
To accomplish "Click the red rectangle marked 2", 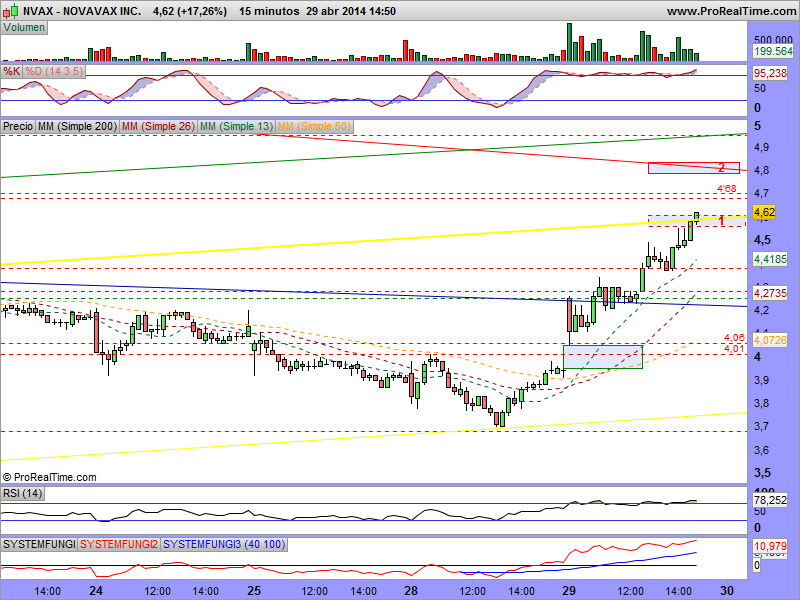I will click(x=693, y=167).
